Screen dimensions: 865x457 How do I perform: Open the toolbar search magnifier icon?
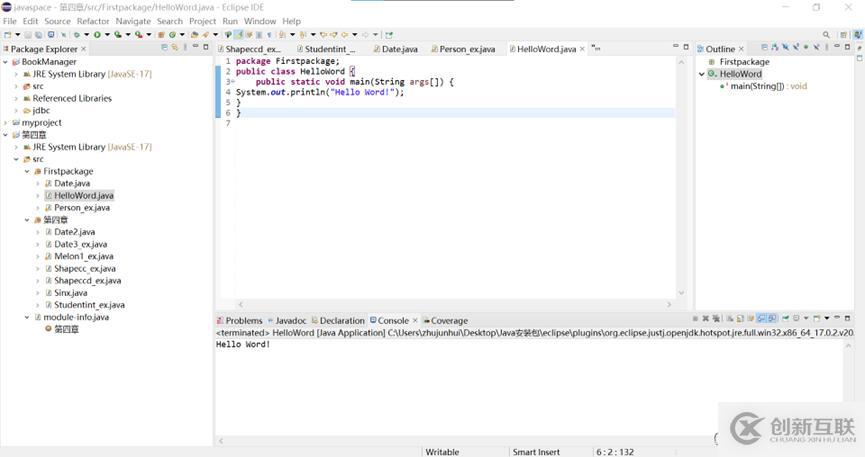click(x=827, y=35)
